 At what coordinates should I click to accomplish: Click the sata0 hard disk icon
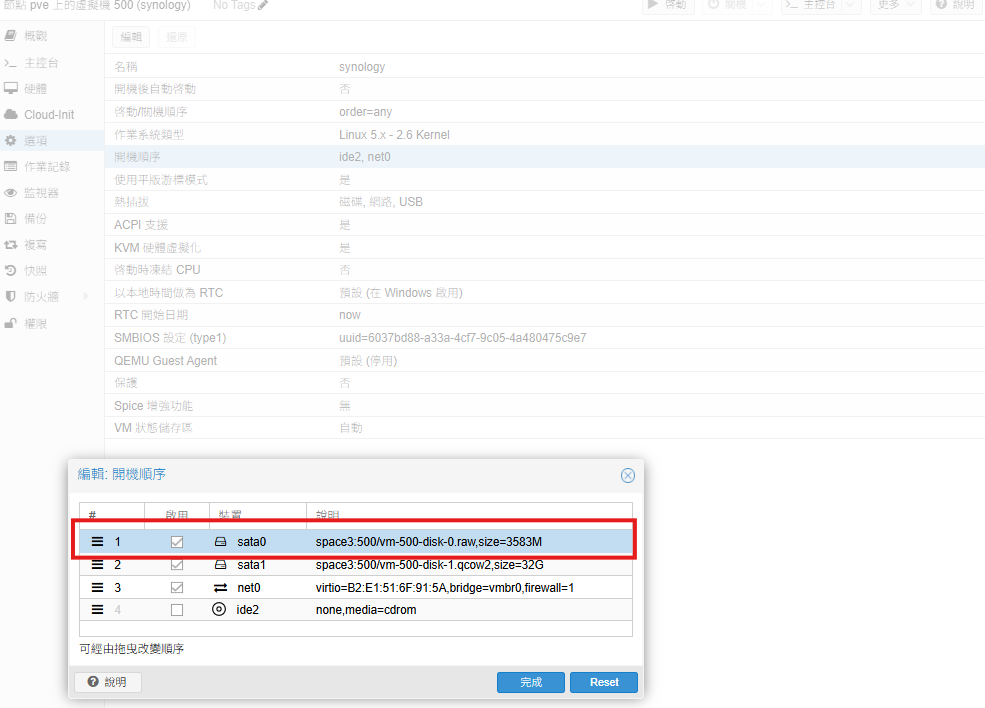tap(221, 541)
